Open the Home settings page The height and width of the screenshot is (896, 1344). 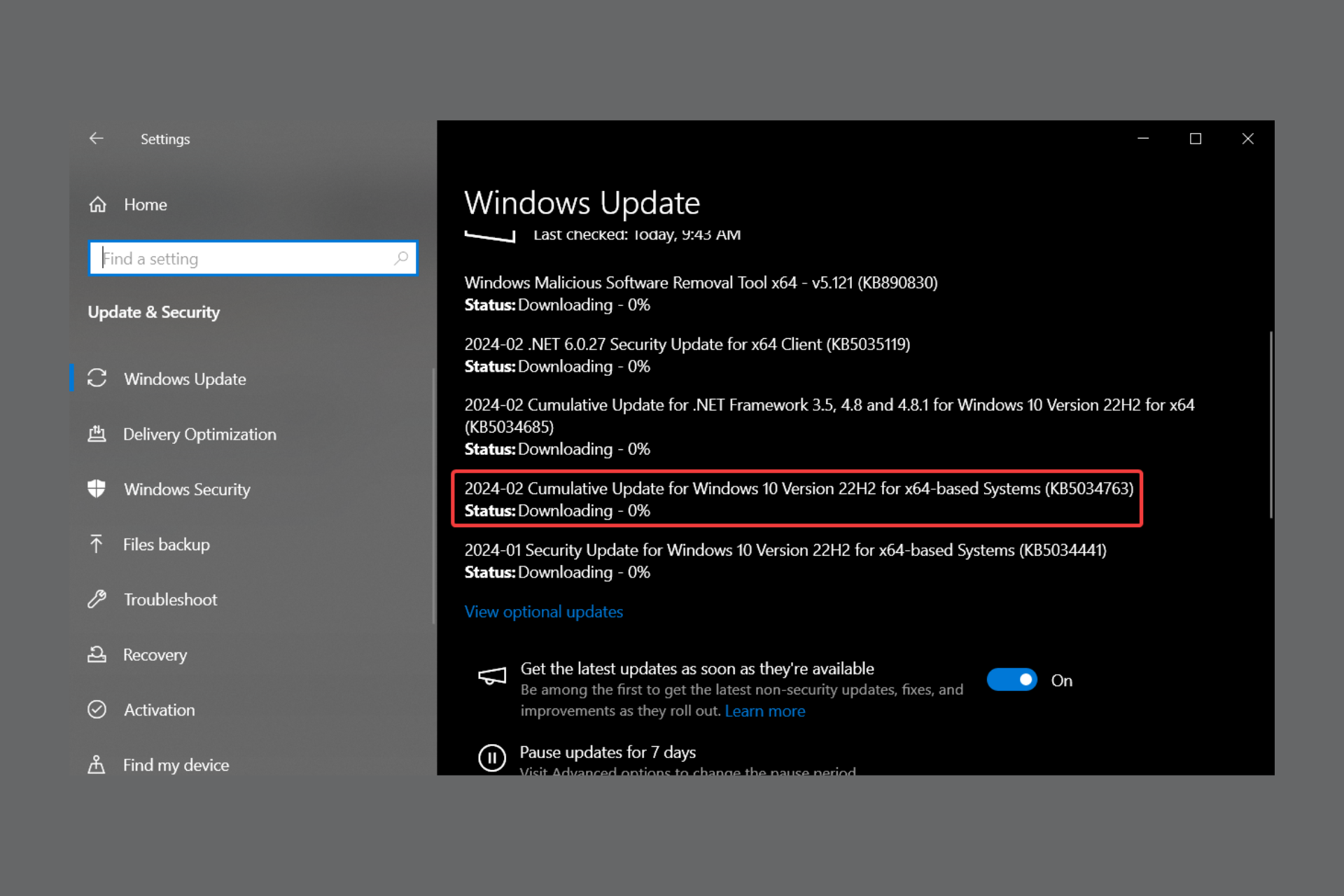coord(146,204)
